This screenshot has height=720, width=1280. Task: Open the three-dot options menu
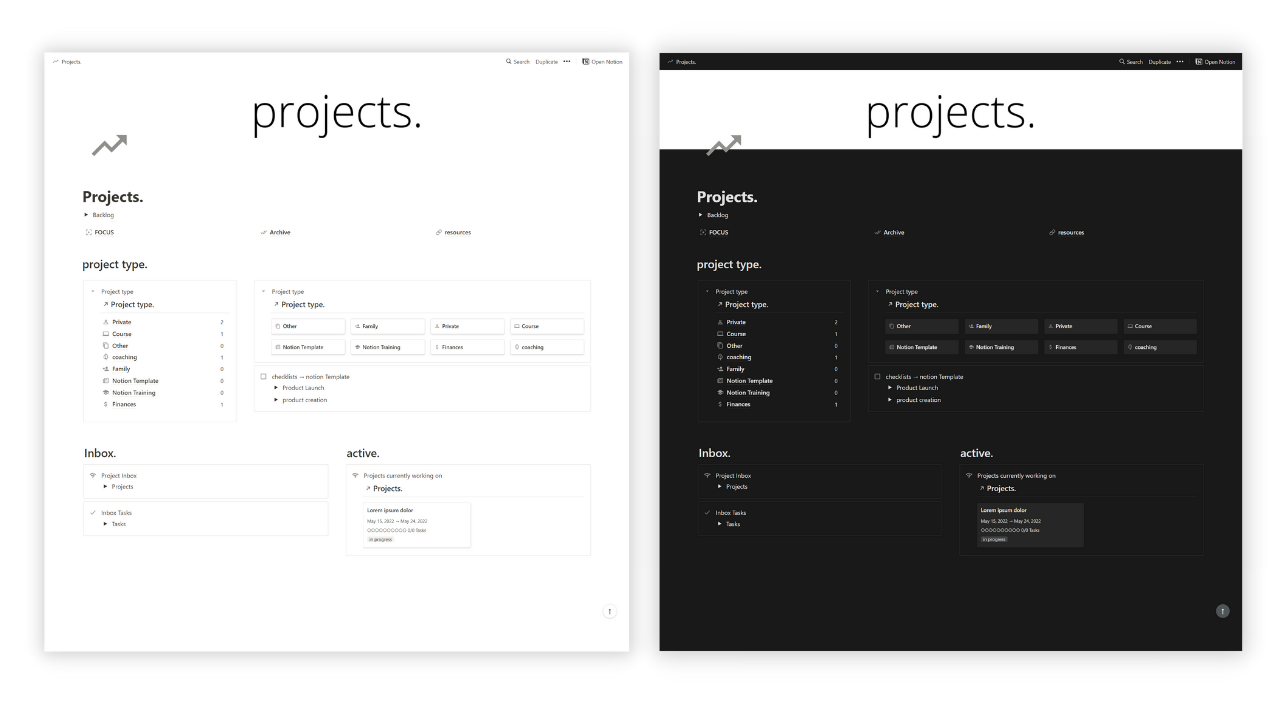(566, 61)
